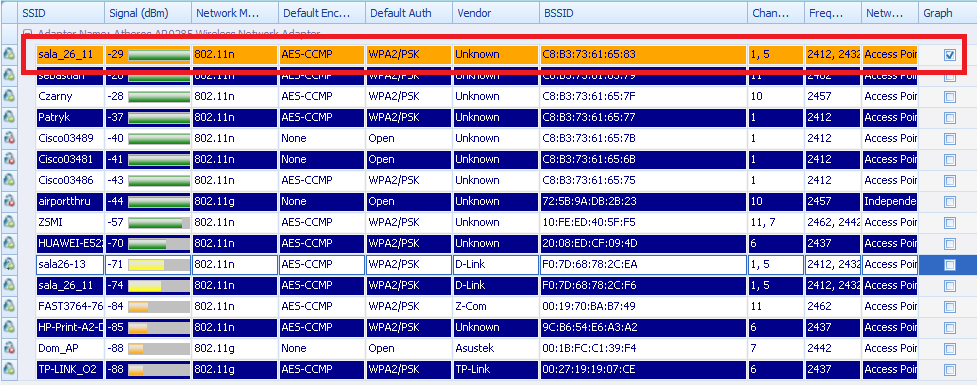Click the network icon beside TP-LINK_O2

[x=9, y=369]
